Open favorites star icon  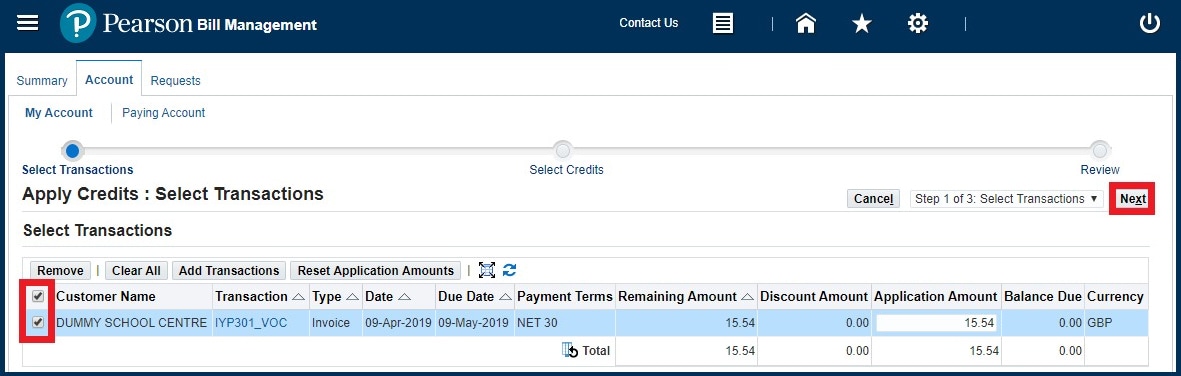[862, 24]
